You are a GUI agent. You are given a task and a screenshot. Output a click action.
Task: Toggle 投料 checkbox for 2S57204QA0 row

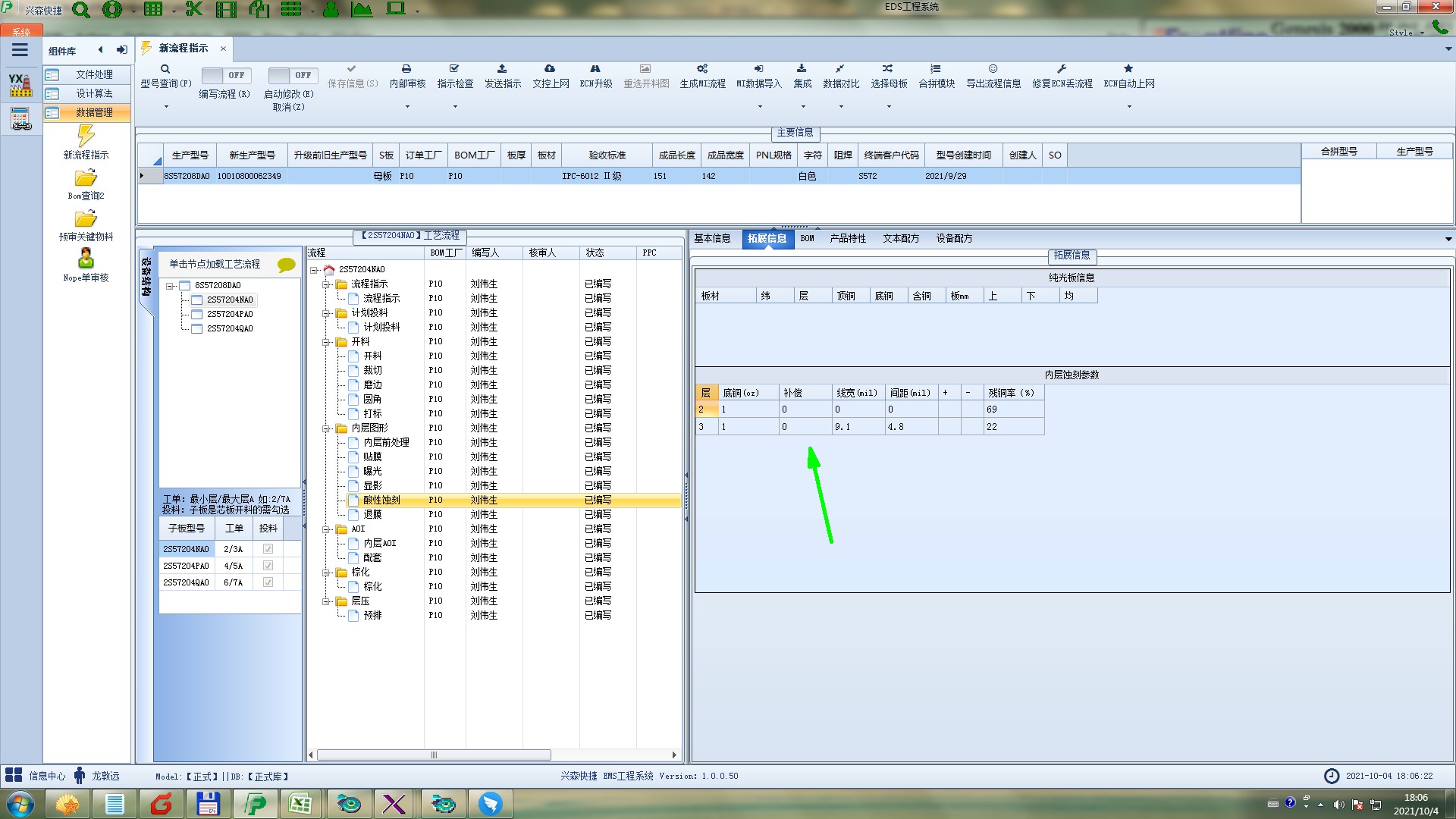[x=268, y=582]
